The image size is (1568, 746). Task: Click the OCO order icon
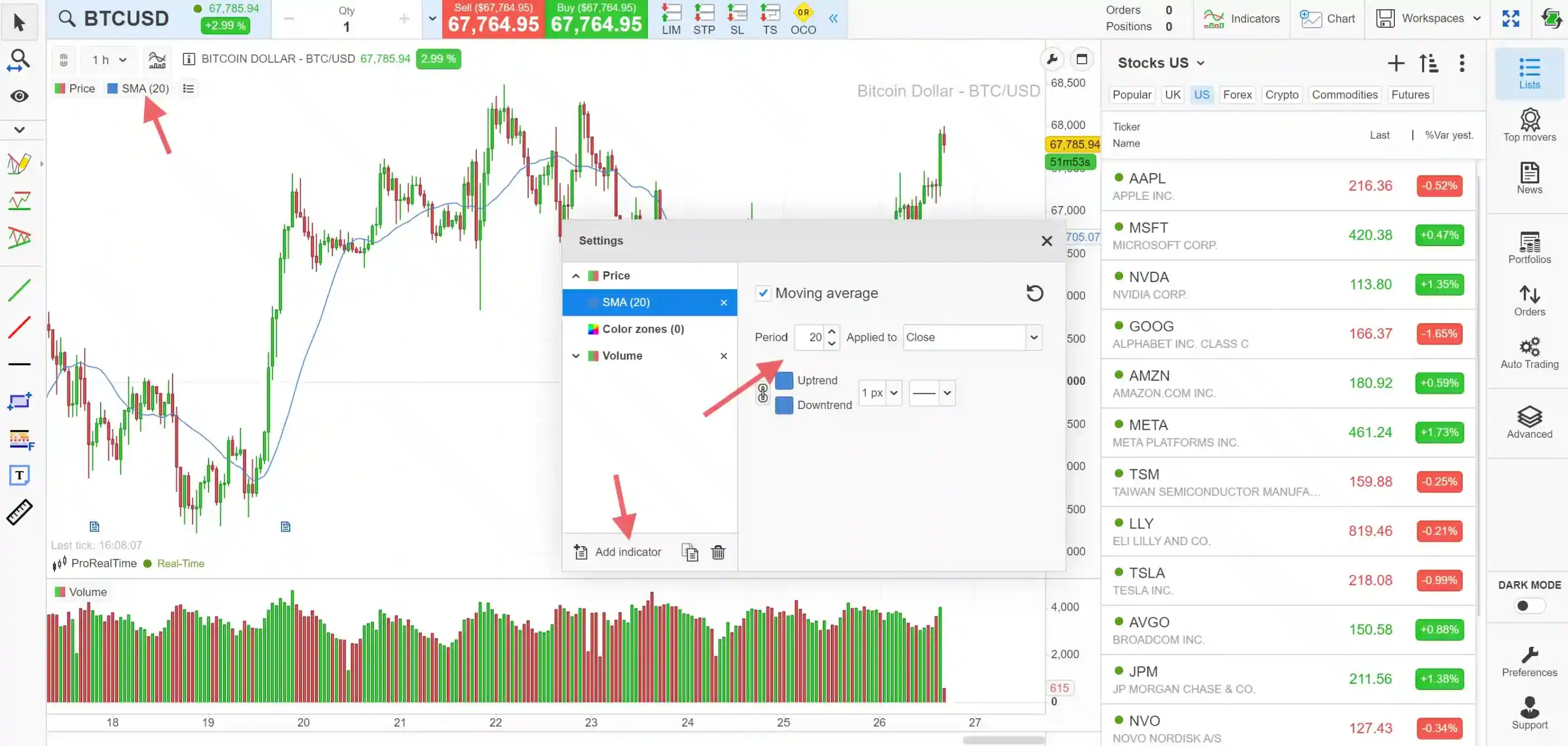[x=803, y=19]
